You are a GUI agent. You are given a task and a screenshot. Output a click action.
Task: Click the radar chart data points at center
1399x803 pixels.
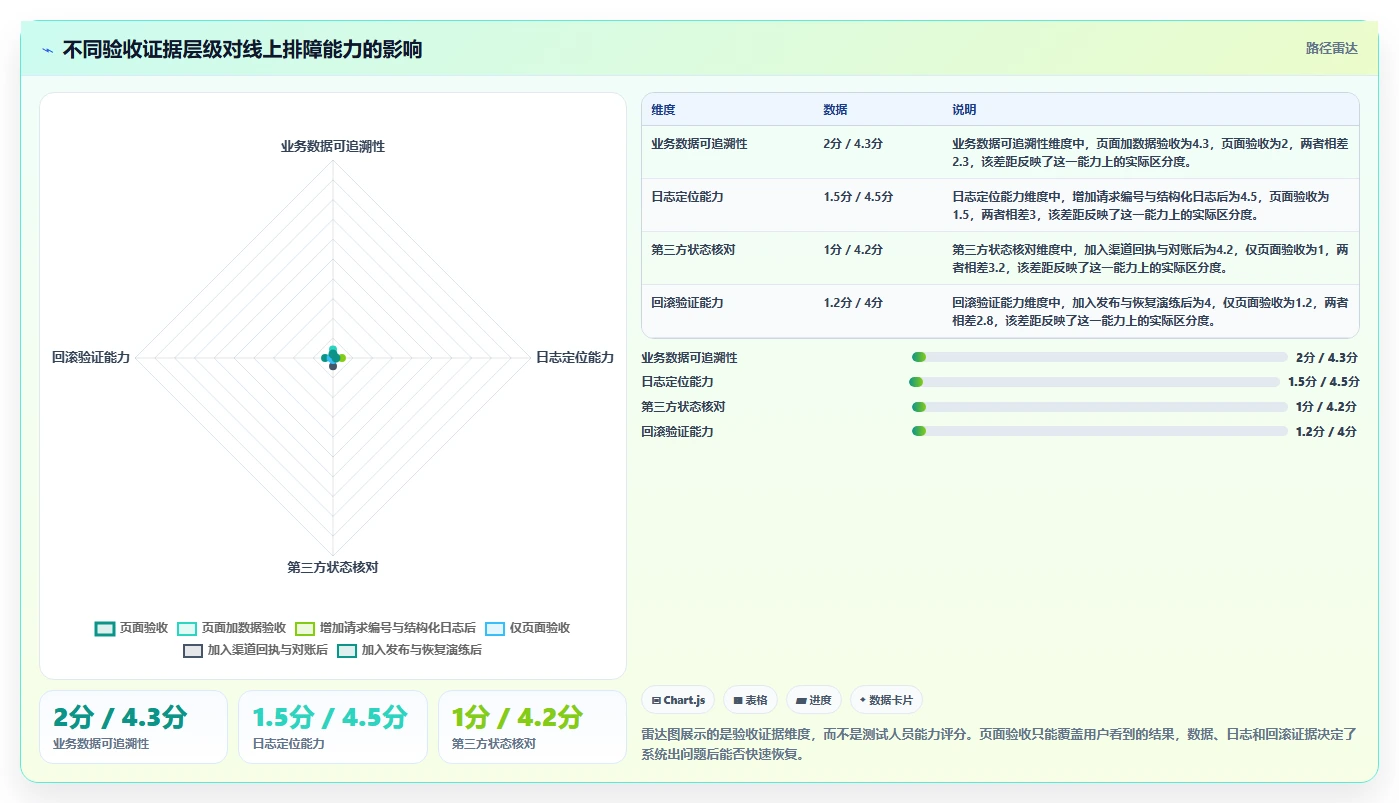click(333, 358)
